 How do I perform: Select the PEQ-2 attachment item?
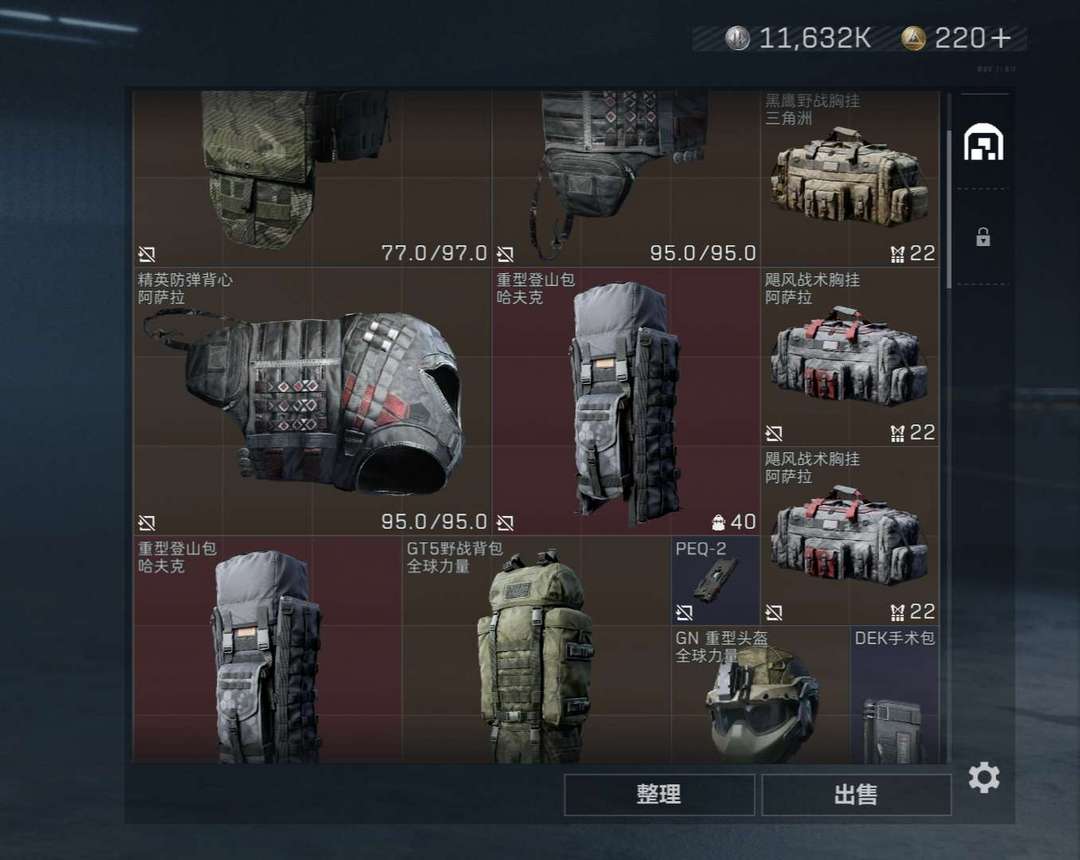click(716, 580)
